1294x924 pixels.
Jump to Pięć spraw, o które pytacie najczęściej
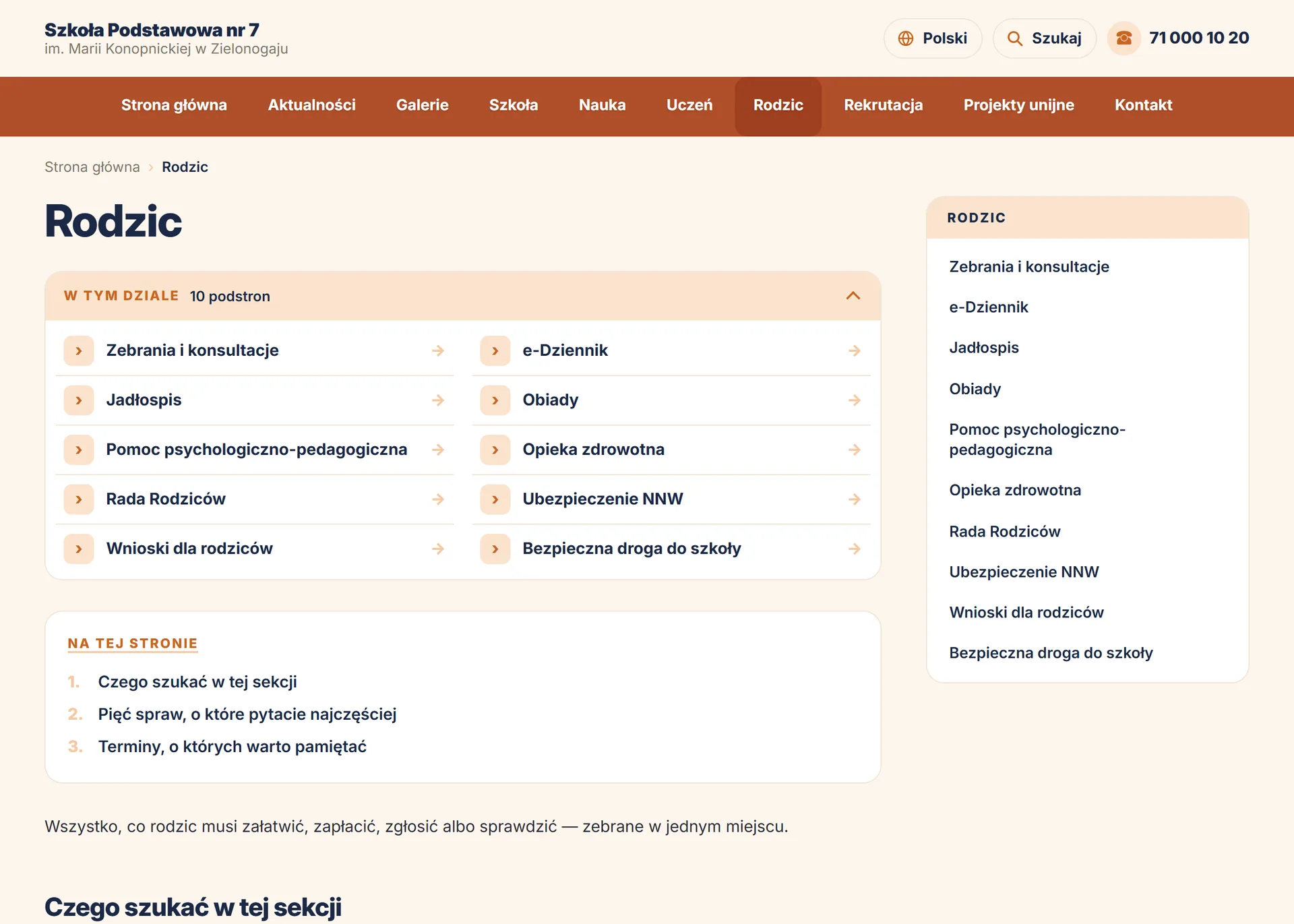click(x=247, y=714)
